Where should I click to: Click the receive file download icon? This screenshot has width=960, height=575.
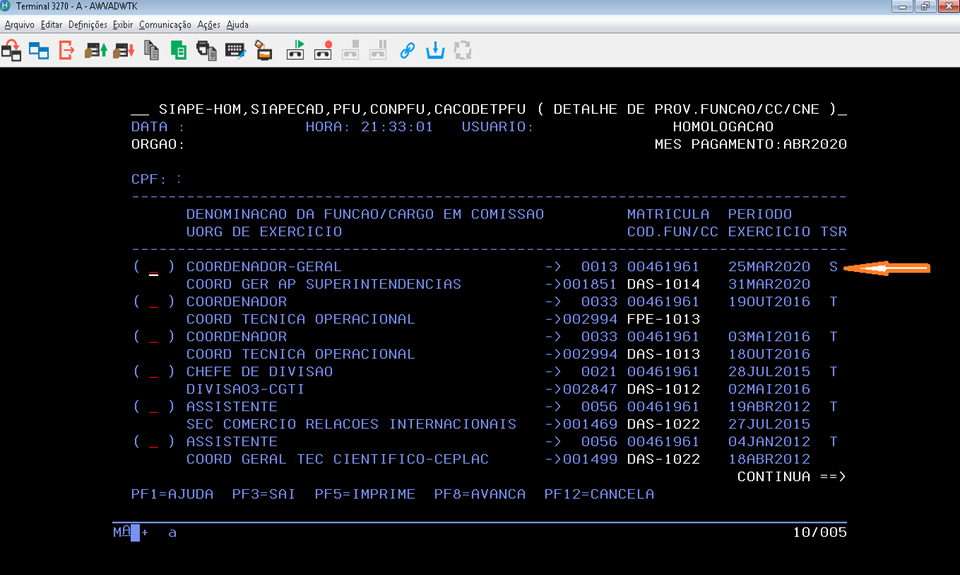point(123,49)
